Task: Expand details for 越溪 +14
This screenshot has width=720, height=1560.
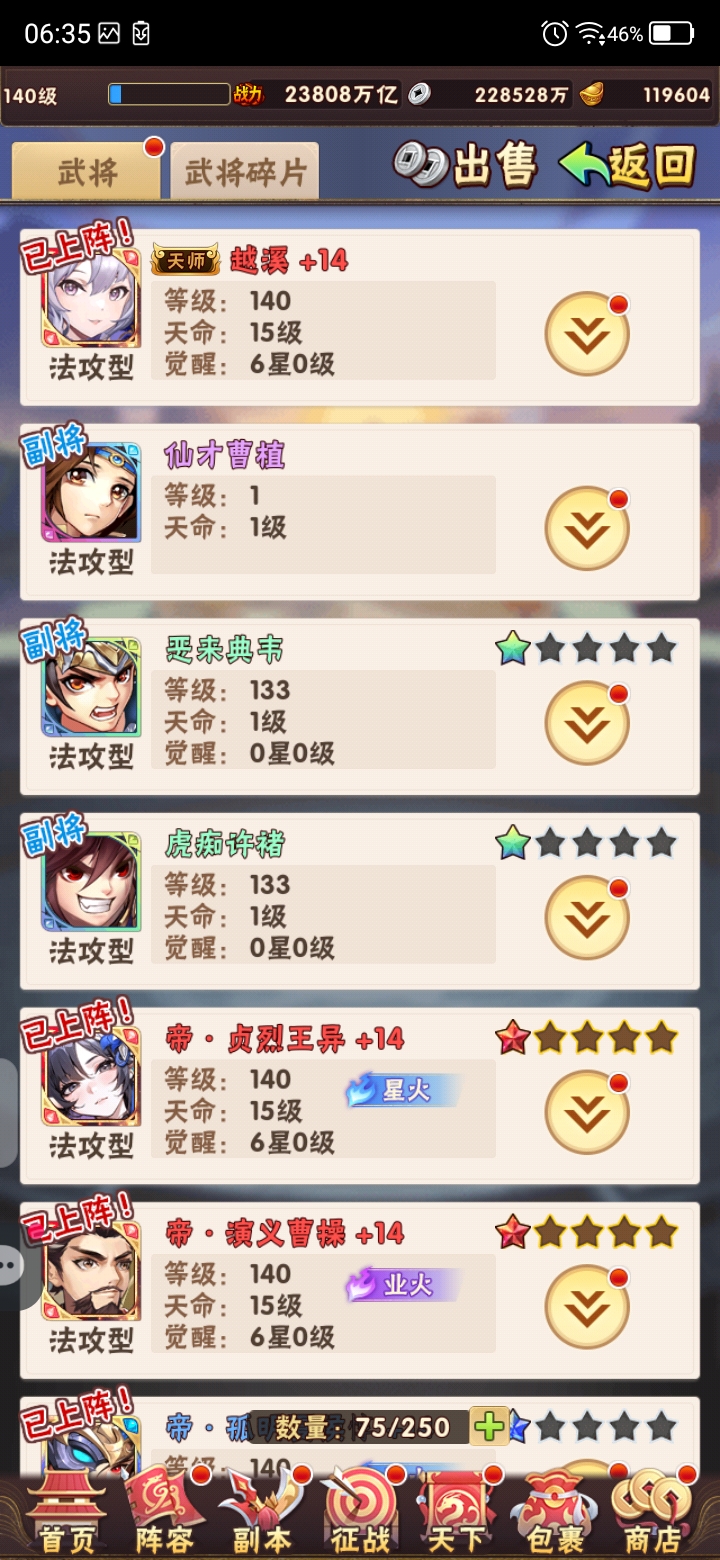Action: click(x=587, y=335)
